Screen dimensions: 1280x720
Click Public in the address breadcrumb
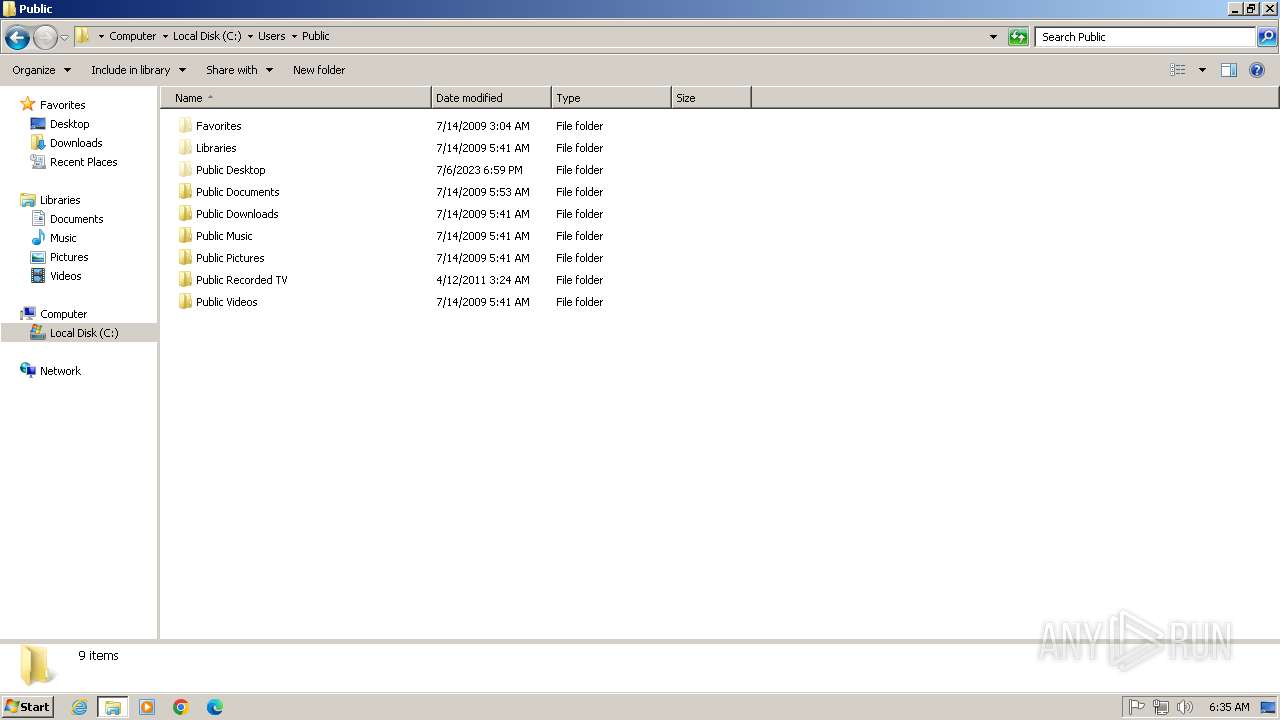[316, 36]
